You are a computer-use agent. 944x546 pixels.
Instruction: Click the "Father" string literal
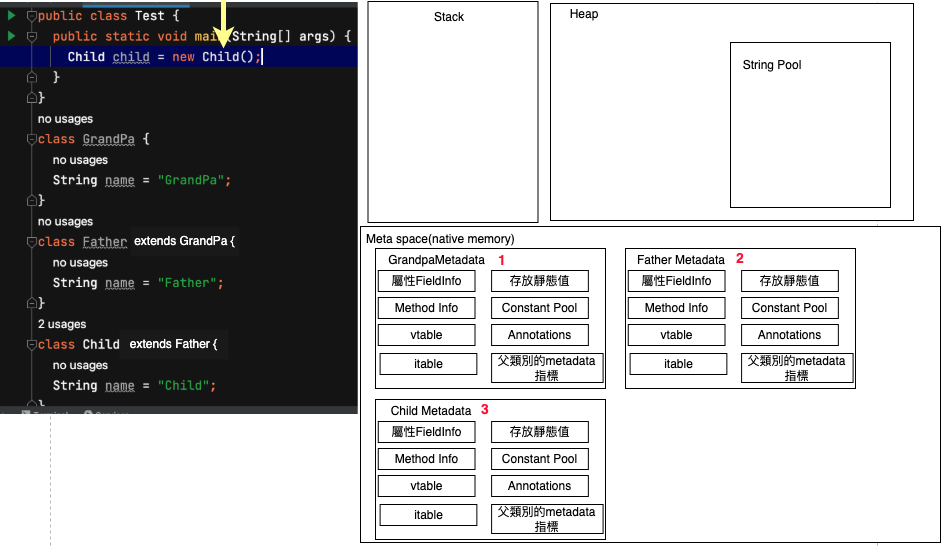pyautogui.click(x=187, y=283)
